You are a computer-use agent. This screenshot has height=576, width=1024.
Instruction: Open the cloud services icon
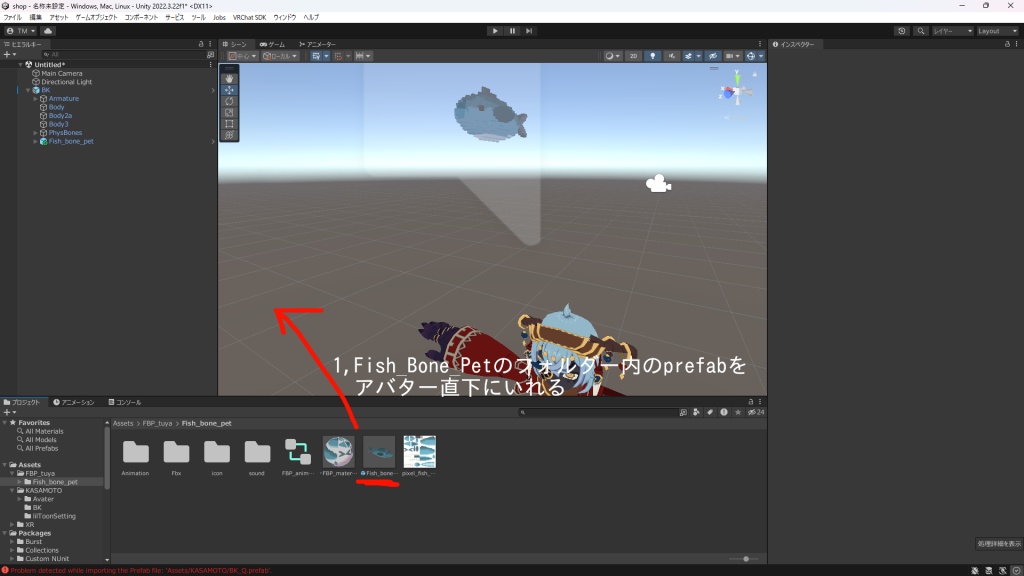(x=48, y=31)
